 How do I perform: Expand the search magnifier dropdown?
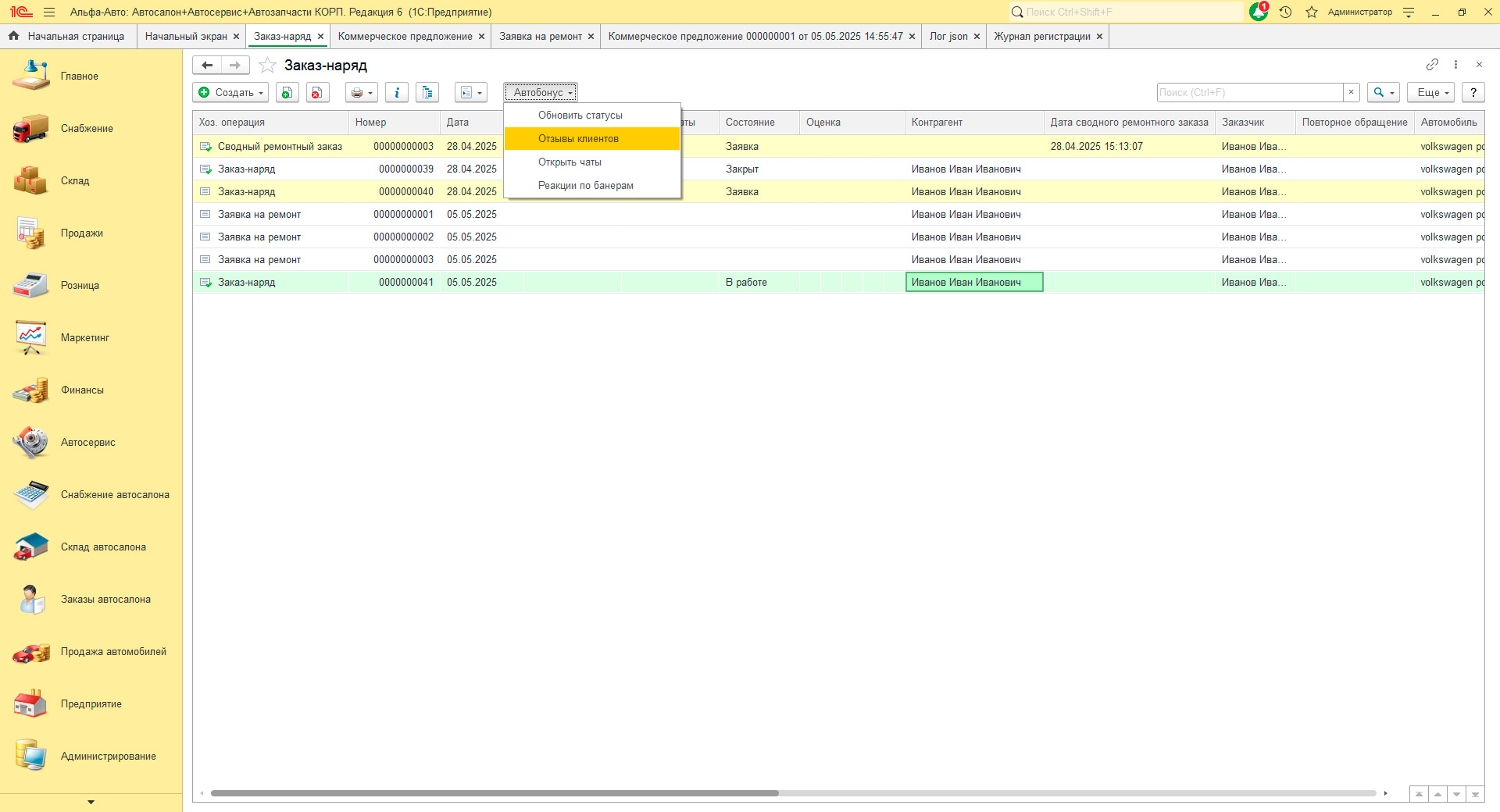click(1384, 92)
